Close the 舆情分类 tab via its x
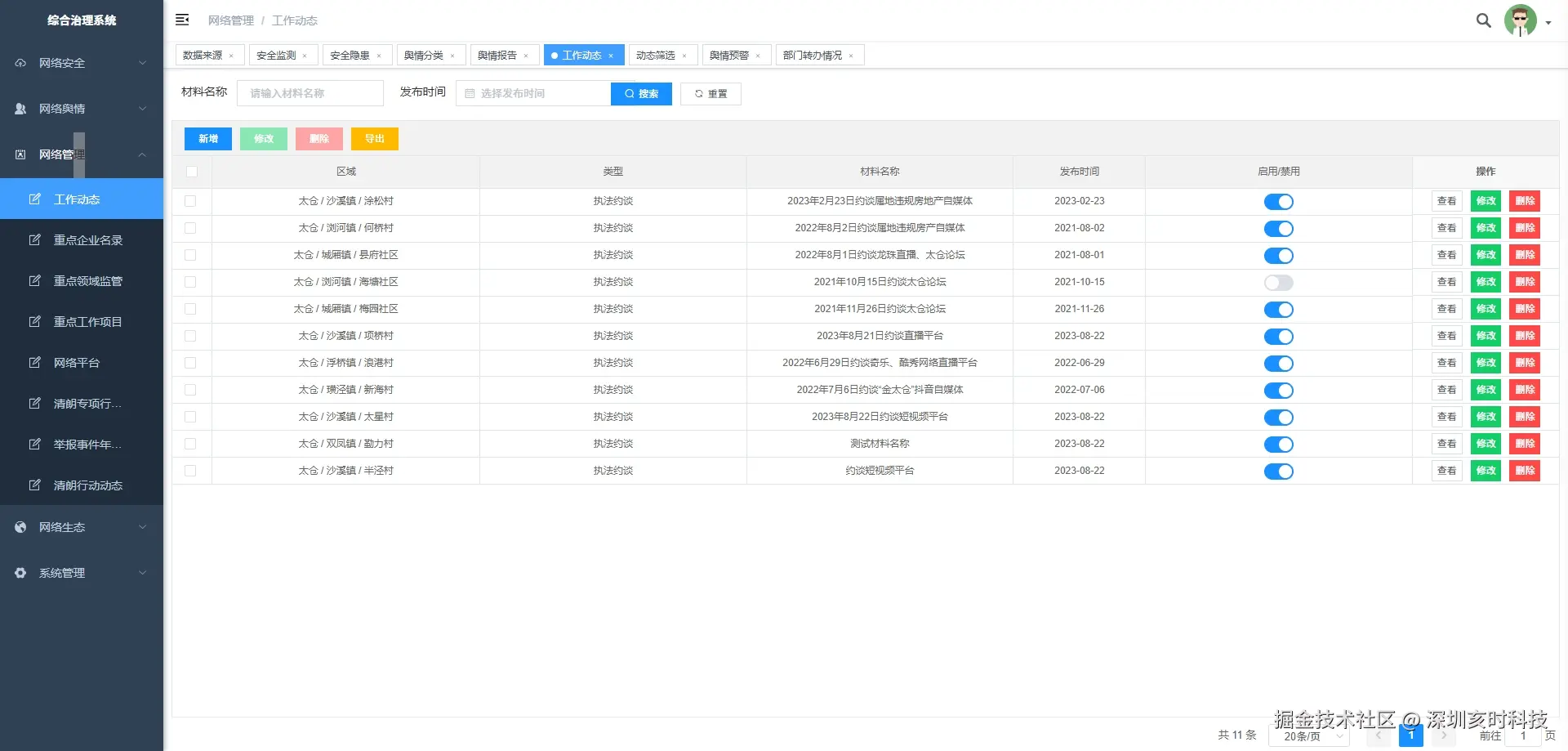 coord(452,56)
